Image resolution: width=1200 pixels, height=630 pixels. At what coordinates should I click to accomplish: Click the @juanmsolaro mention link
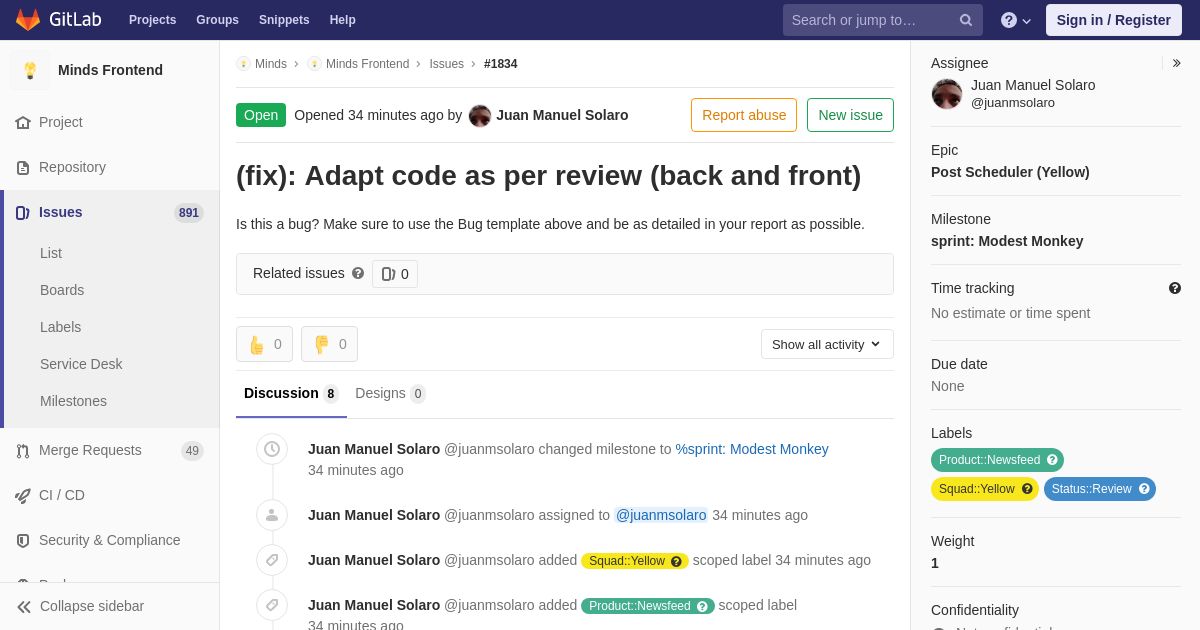tap(661, 515)
